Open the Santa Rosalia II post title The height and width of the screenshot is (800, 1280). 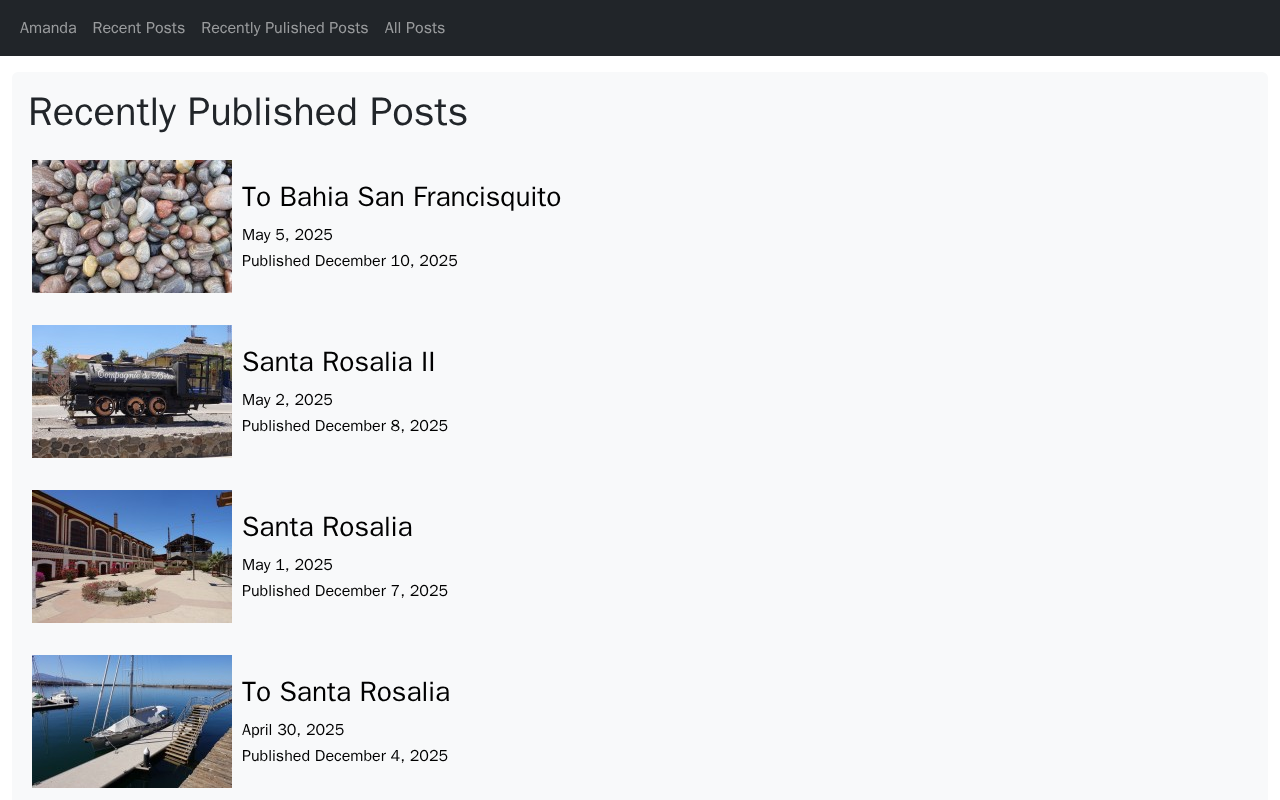(338, 362)
